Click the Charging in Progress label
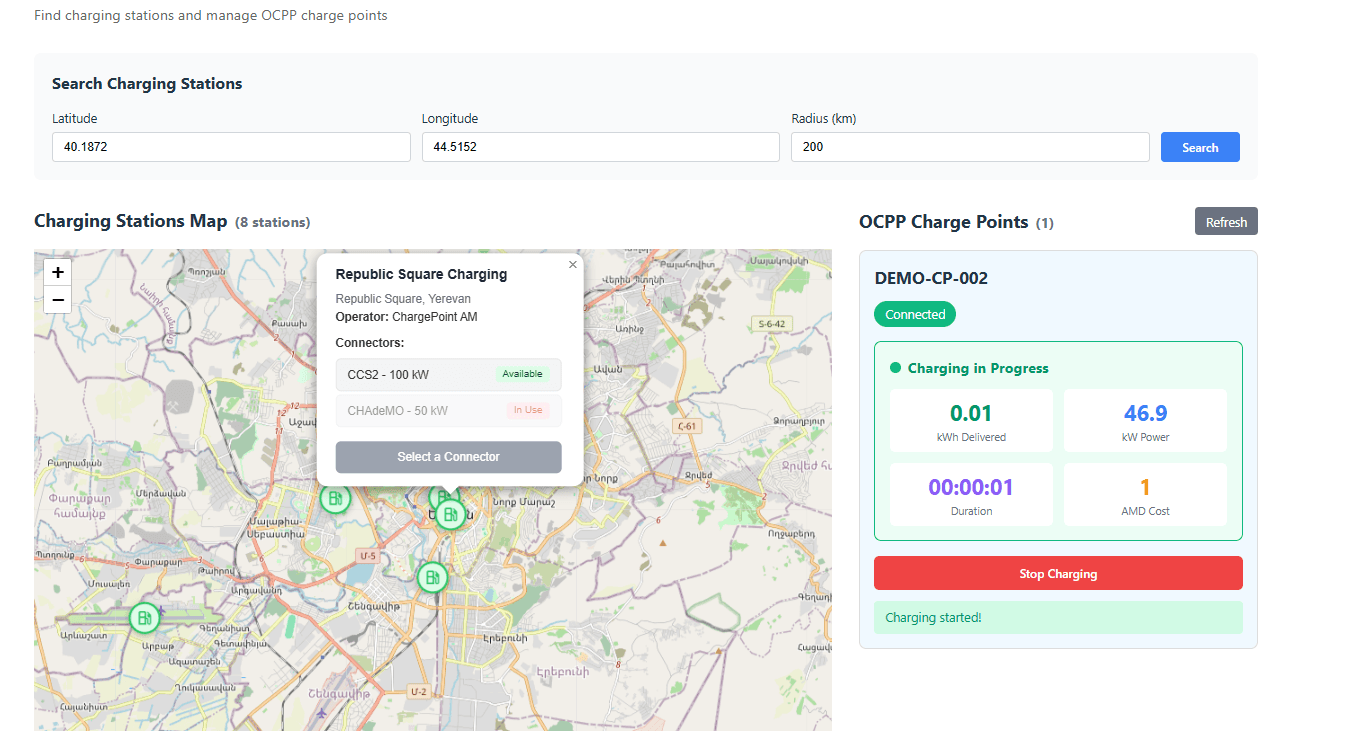Viewport: 1362px width, 731px height. click(x=978, y=368)
